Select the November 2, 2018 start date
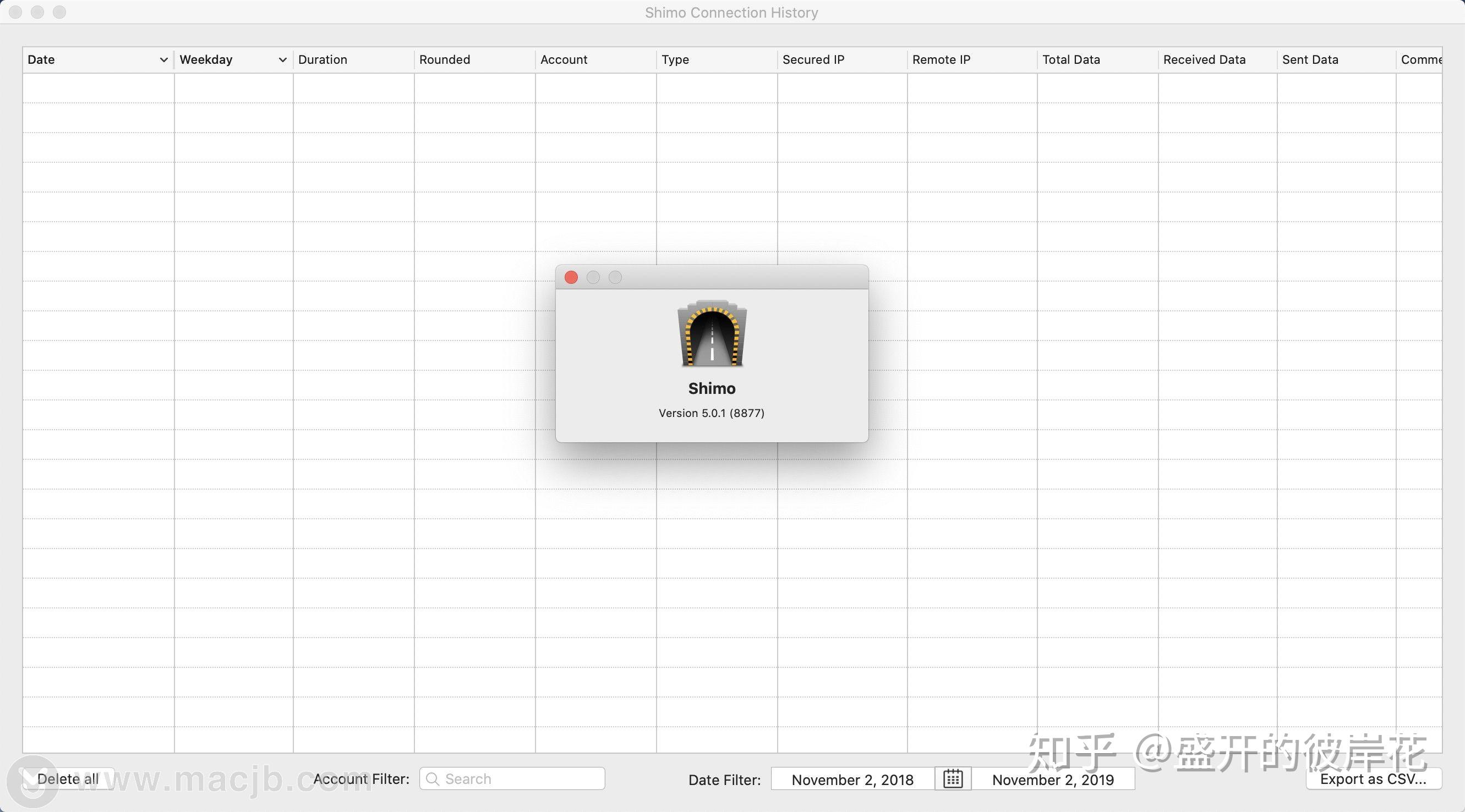1465x812 pixels. [x=852, y=780]
